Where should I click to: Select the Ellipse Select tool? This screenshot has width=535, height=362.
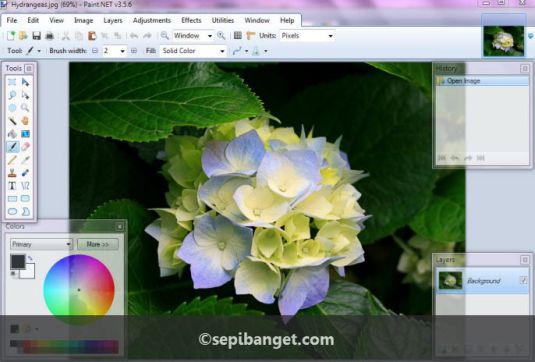[12, 108]
